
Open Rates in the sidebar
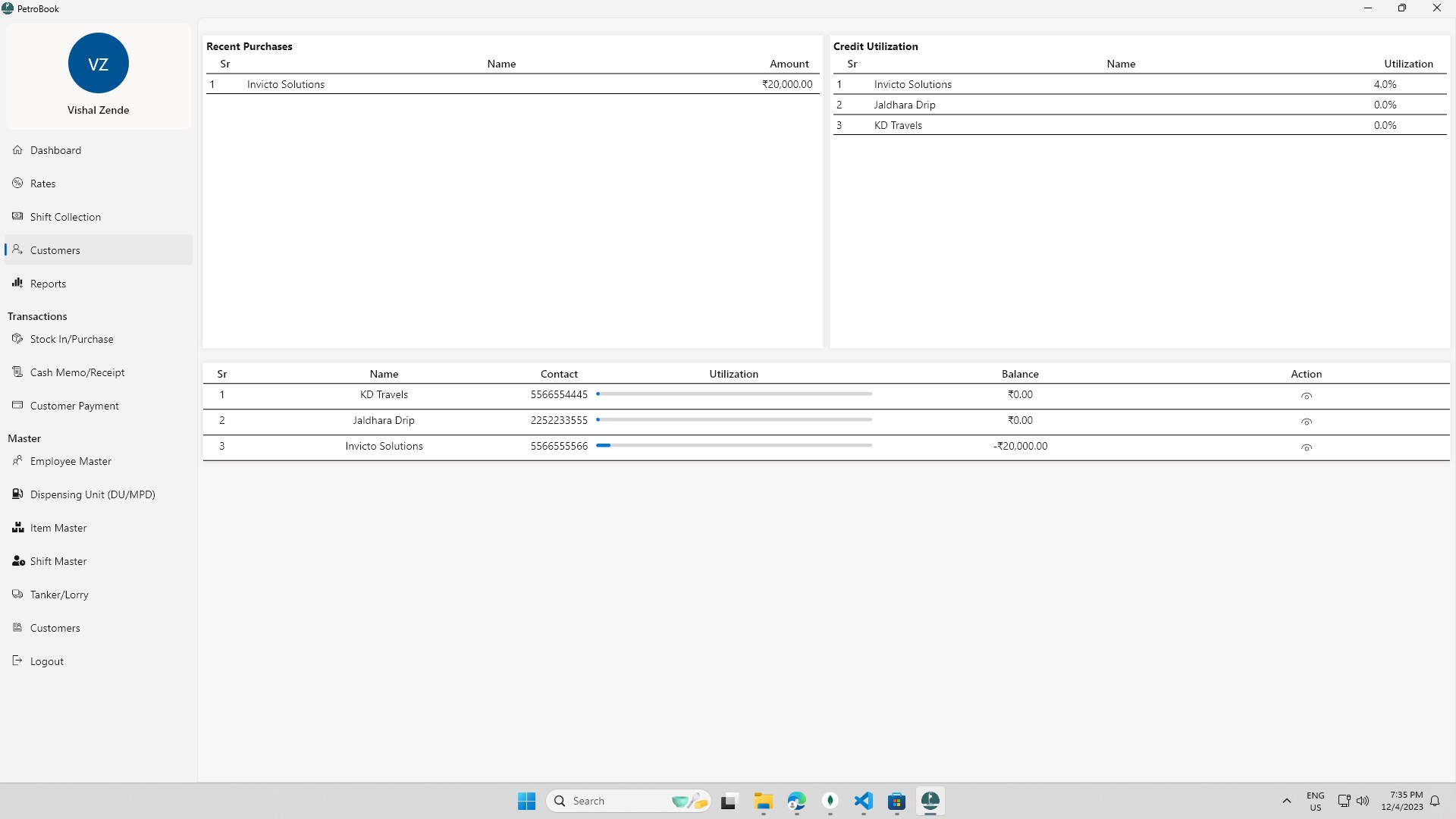98,184
